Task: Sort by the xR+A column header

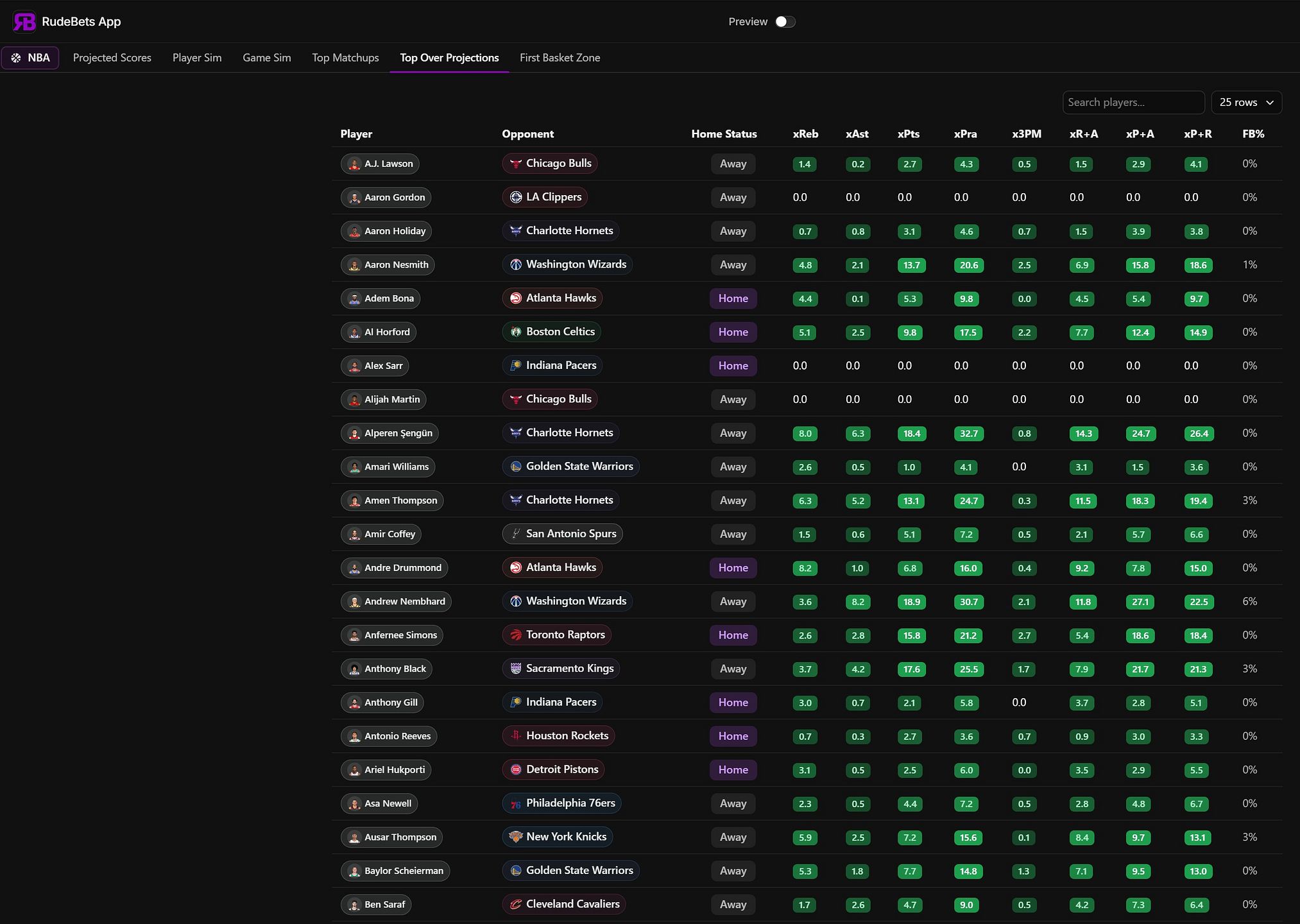Action: coord(1084,134)
